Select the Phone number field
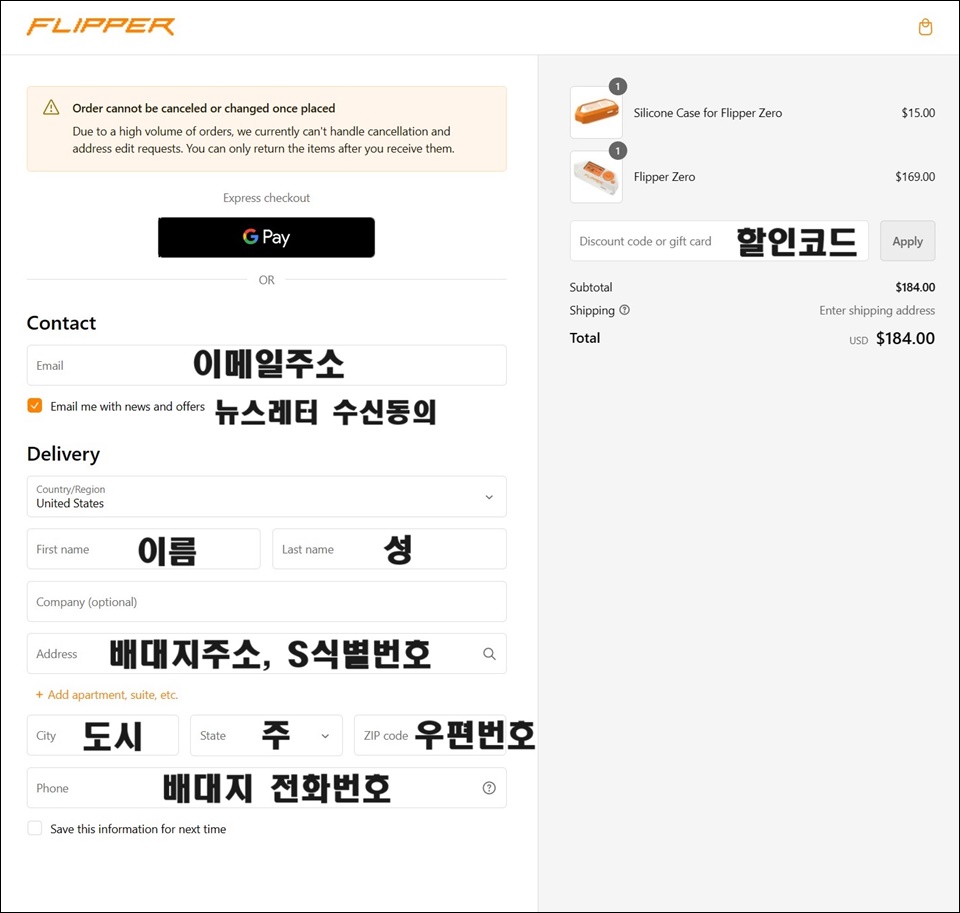The height and width of the screenshot is (913, 960). [x=266, y=788]
